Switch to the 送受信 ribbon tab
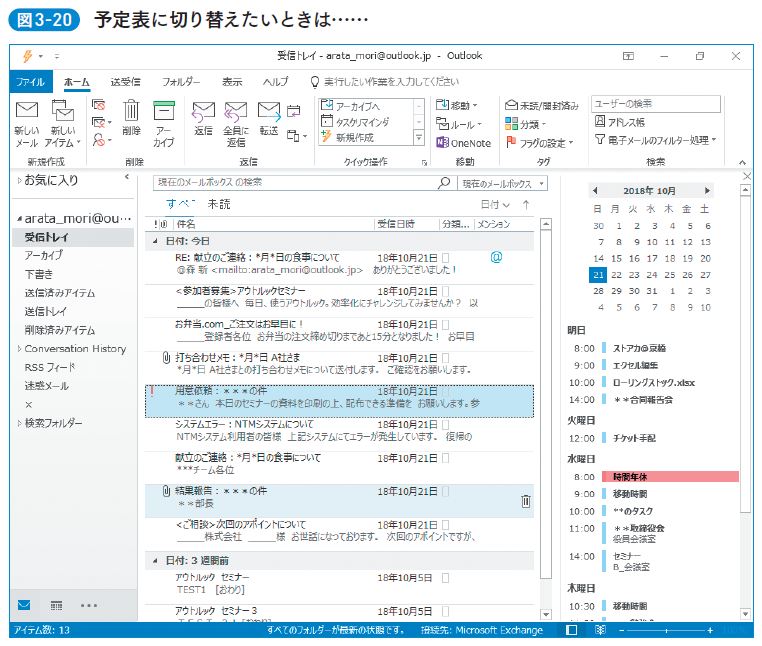Image resolution: width=762 pixels, height=646 pixels. 125,82
